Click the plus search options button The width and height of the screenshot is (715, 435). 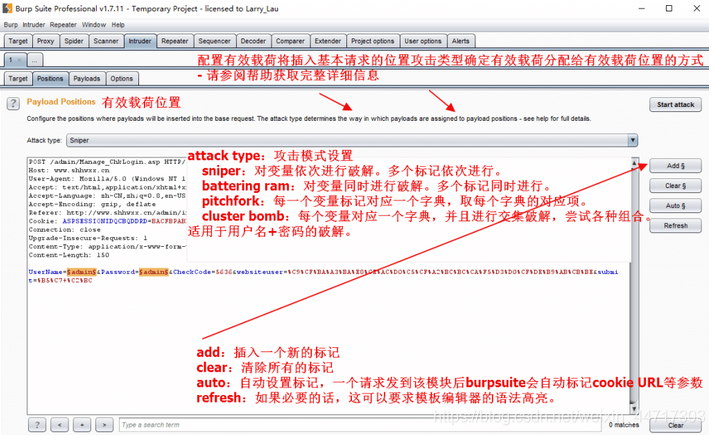click(82, 425)
